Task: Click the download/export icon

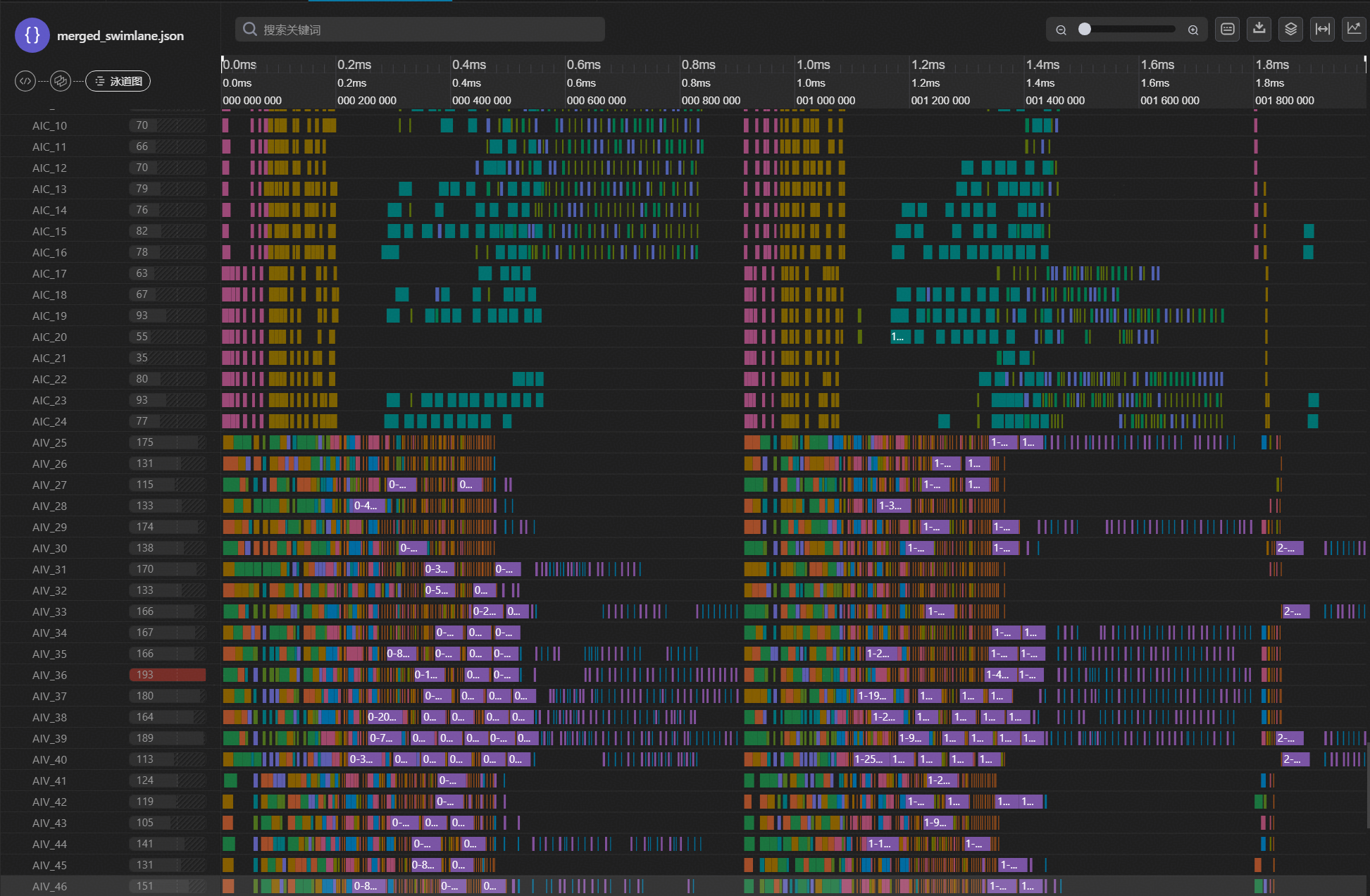Action: click(1259, 30)
